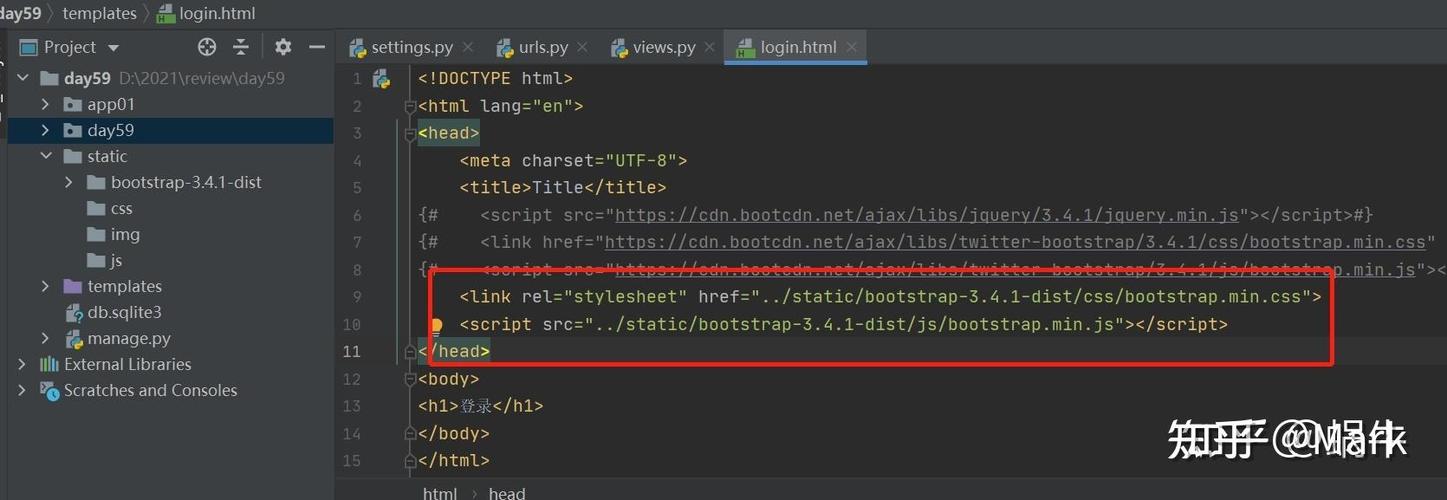Click the locate/select opened file icon

(207, 47)
